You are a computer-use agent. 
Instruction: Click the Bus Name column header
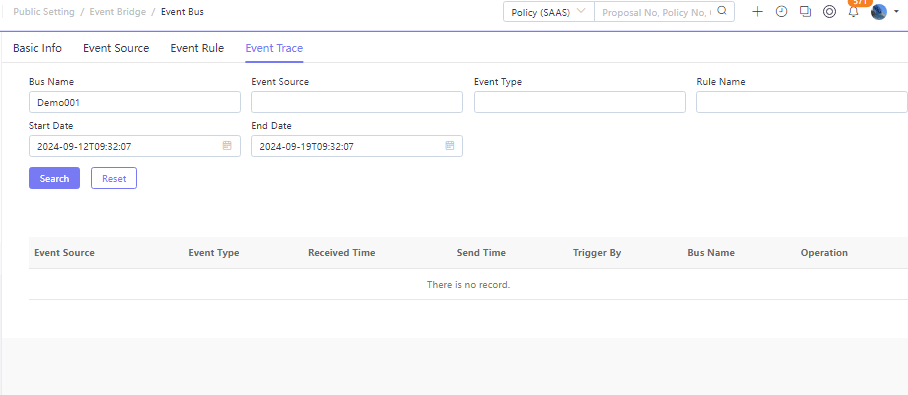click(711, 253)
